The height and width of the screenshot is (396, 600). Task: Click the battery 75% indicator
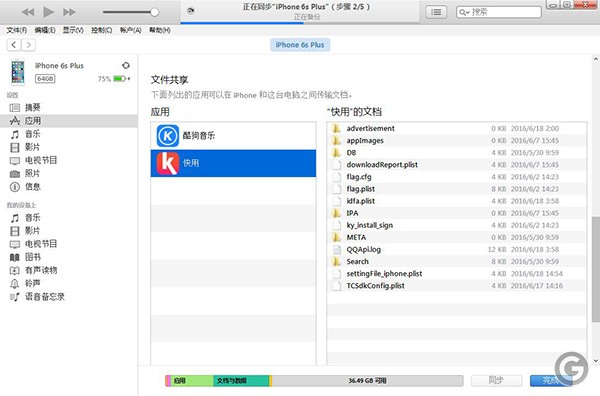(x=114, y=79)
